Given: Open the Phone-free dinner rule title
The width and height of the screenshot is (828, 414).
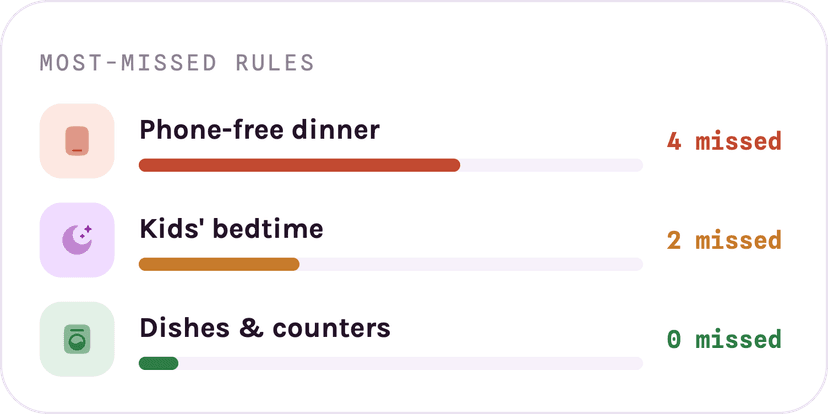Looking at the screenshot, I should coord(259,130).
